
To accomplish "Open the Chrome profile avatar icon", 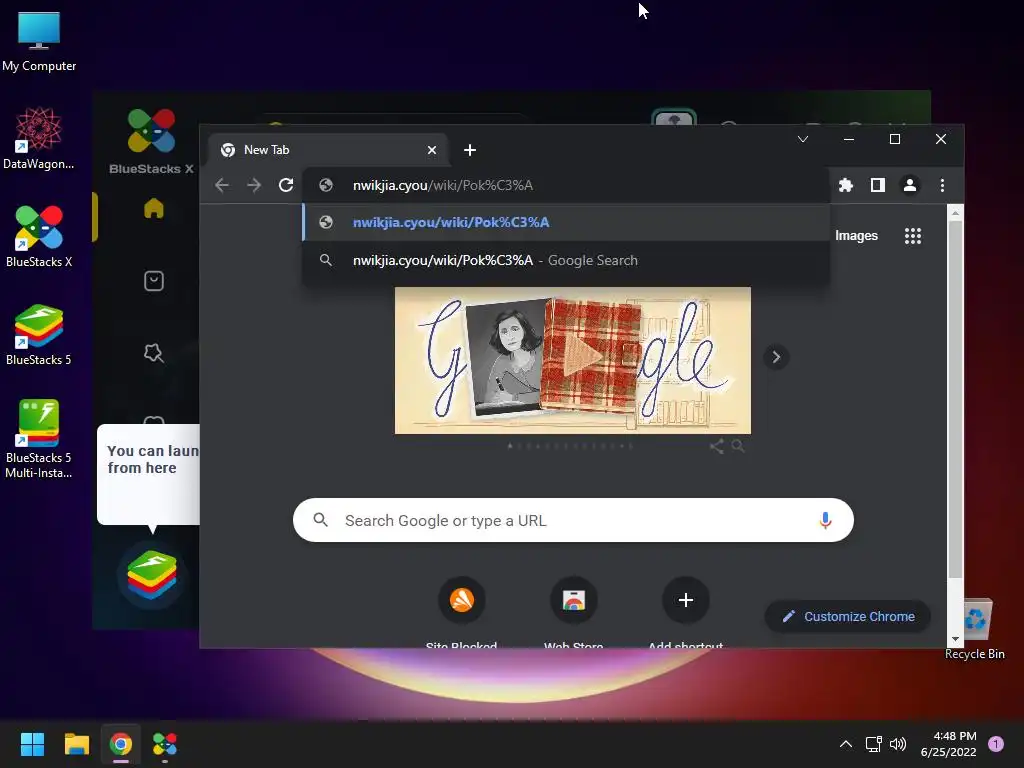I will pos(910,185).
